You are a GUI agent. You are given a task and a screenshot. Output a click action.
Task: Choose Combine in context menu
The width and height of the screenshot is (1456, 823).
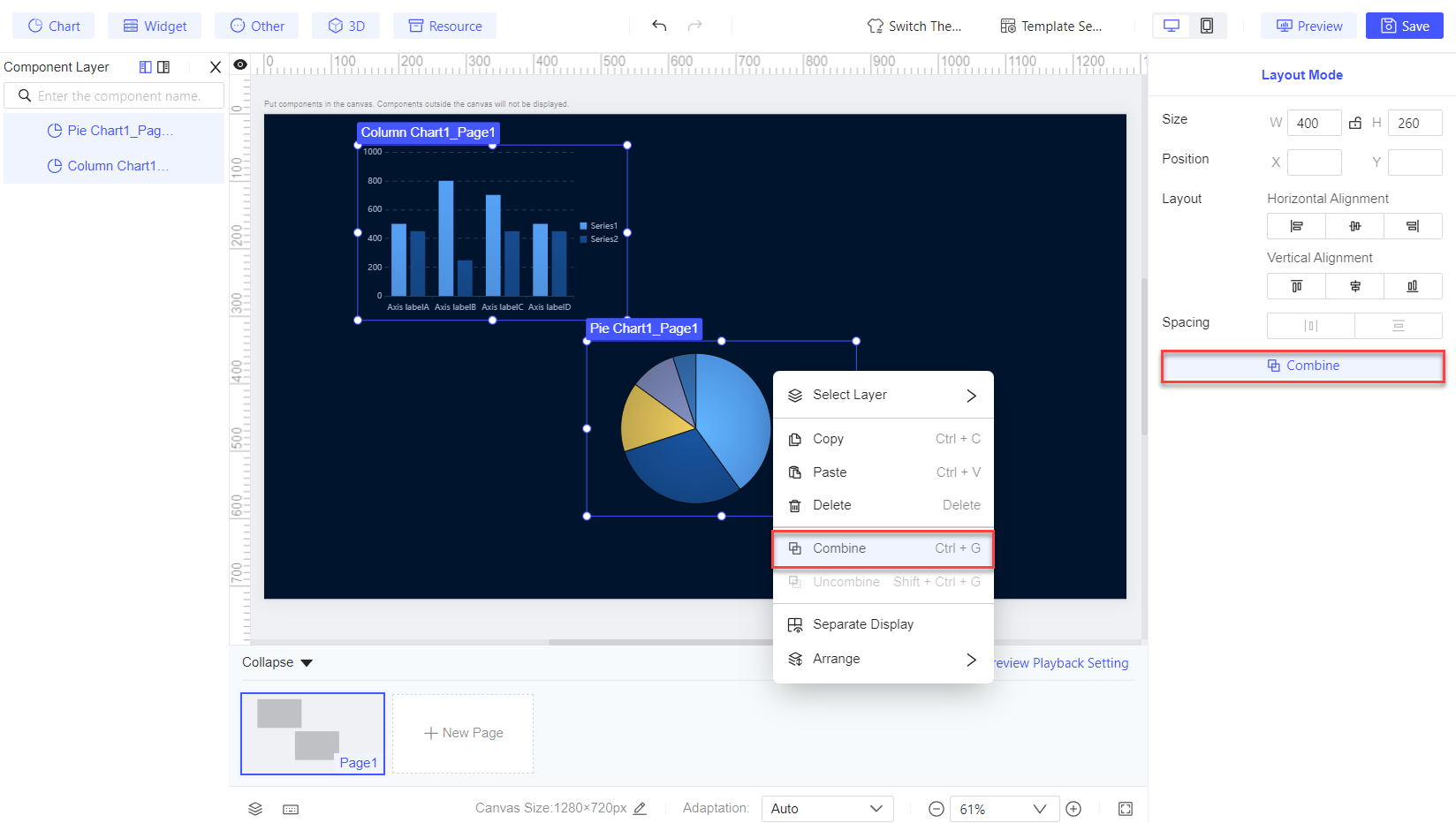[883, 548]
